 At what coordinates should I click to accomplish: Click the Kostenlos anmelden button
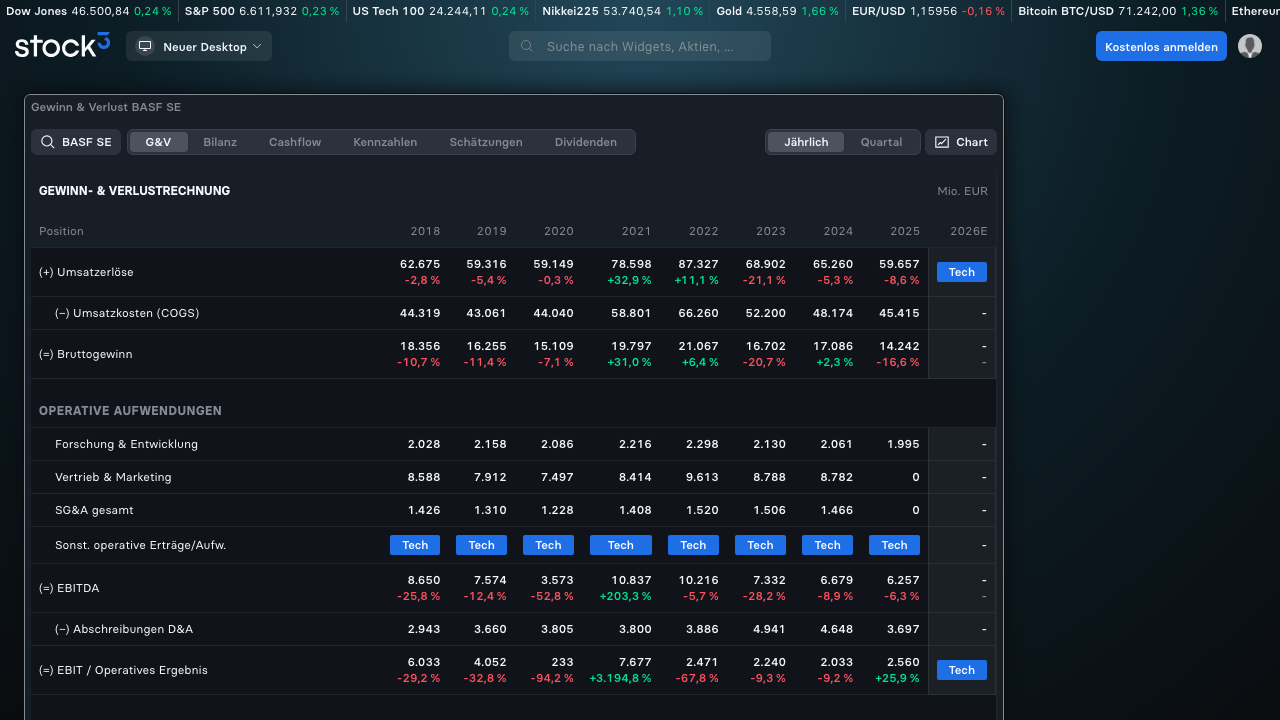[1161, 47]
